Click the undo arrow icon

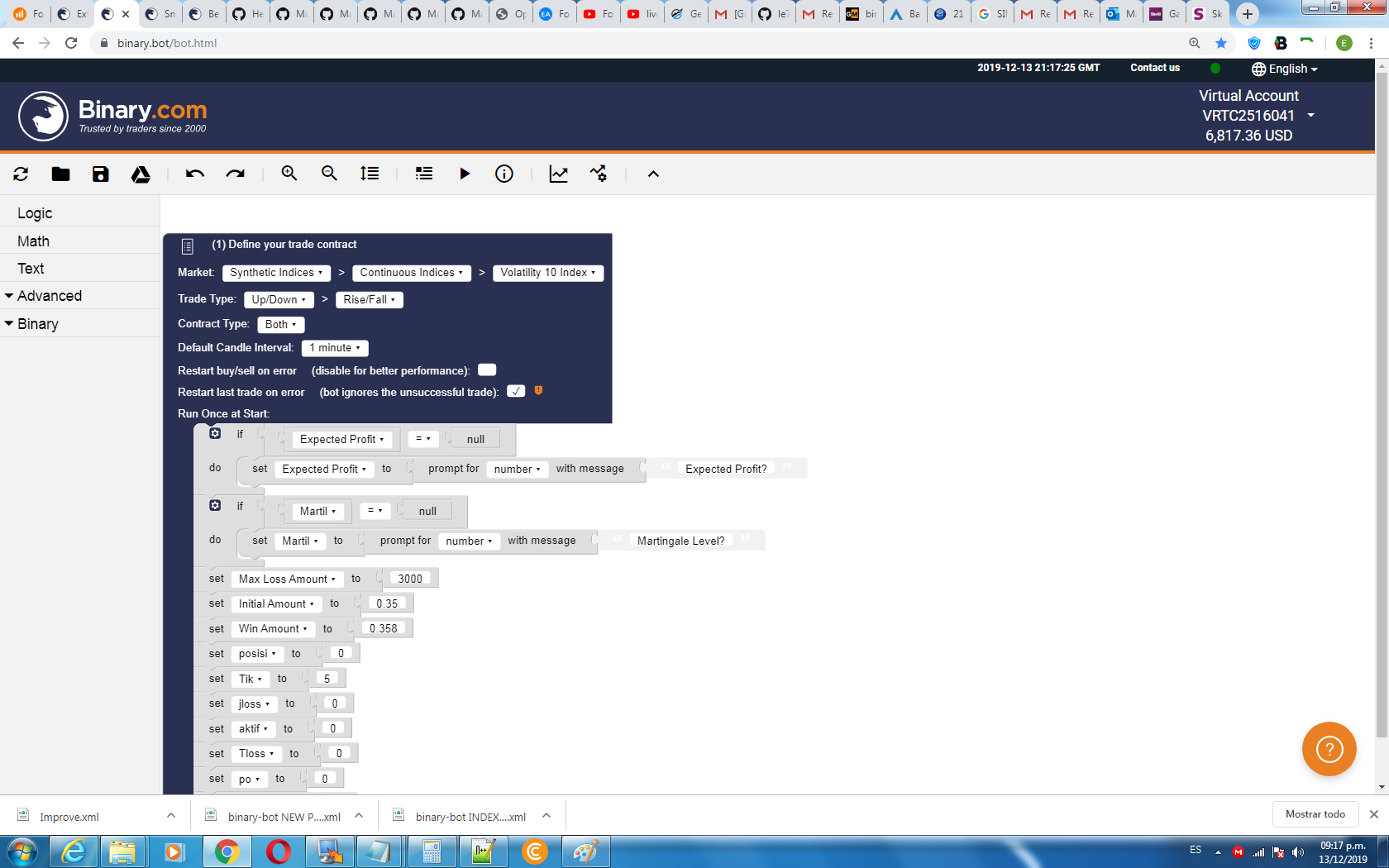[x=195, y=174]
